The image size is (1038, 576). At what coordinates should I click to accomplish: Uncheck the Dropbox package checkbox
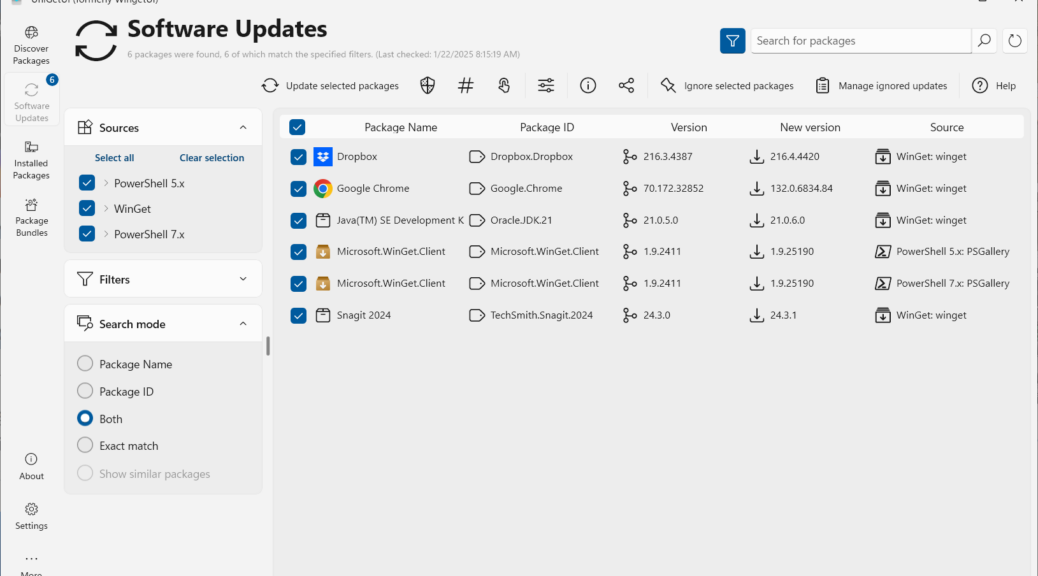click(x=299, y=157)
